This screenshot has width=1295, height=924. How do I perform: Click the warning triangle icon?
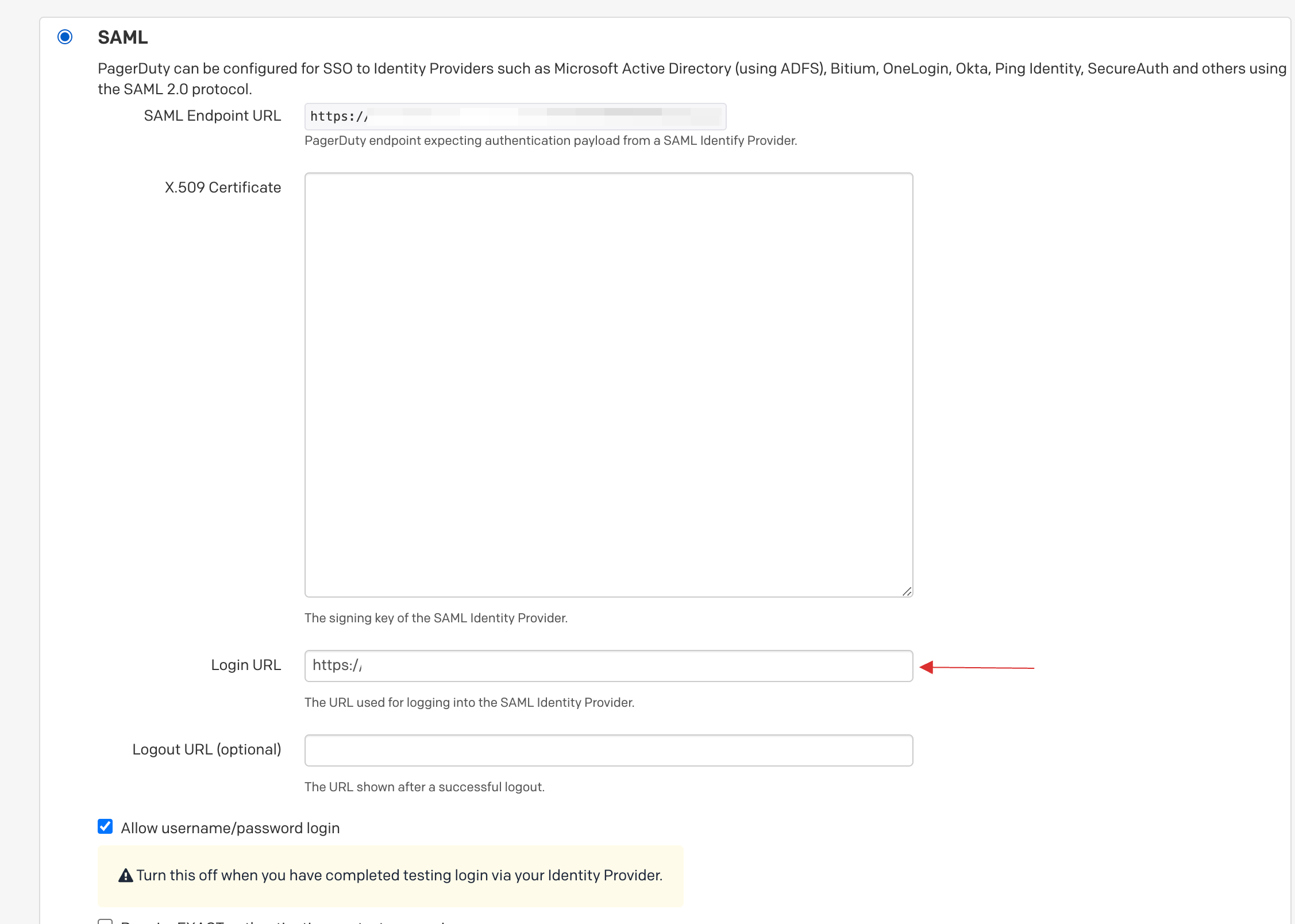126,876
